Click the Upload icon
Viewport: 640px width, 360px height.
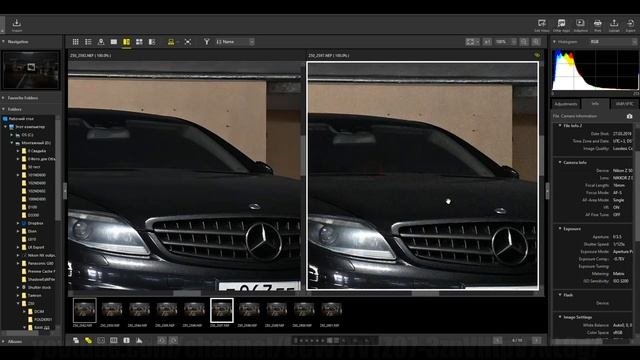point(613,25)
